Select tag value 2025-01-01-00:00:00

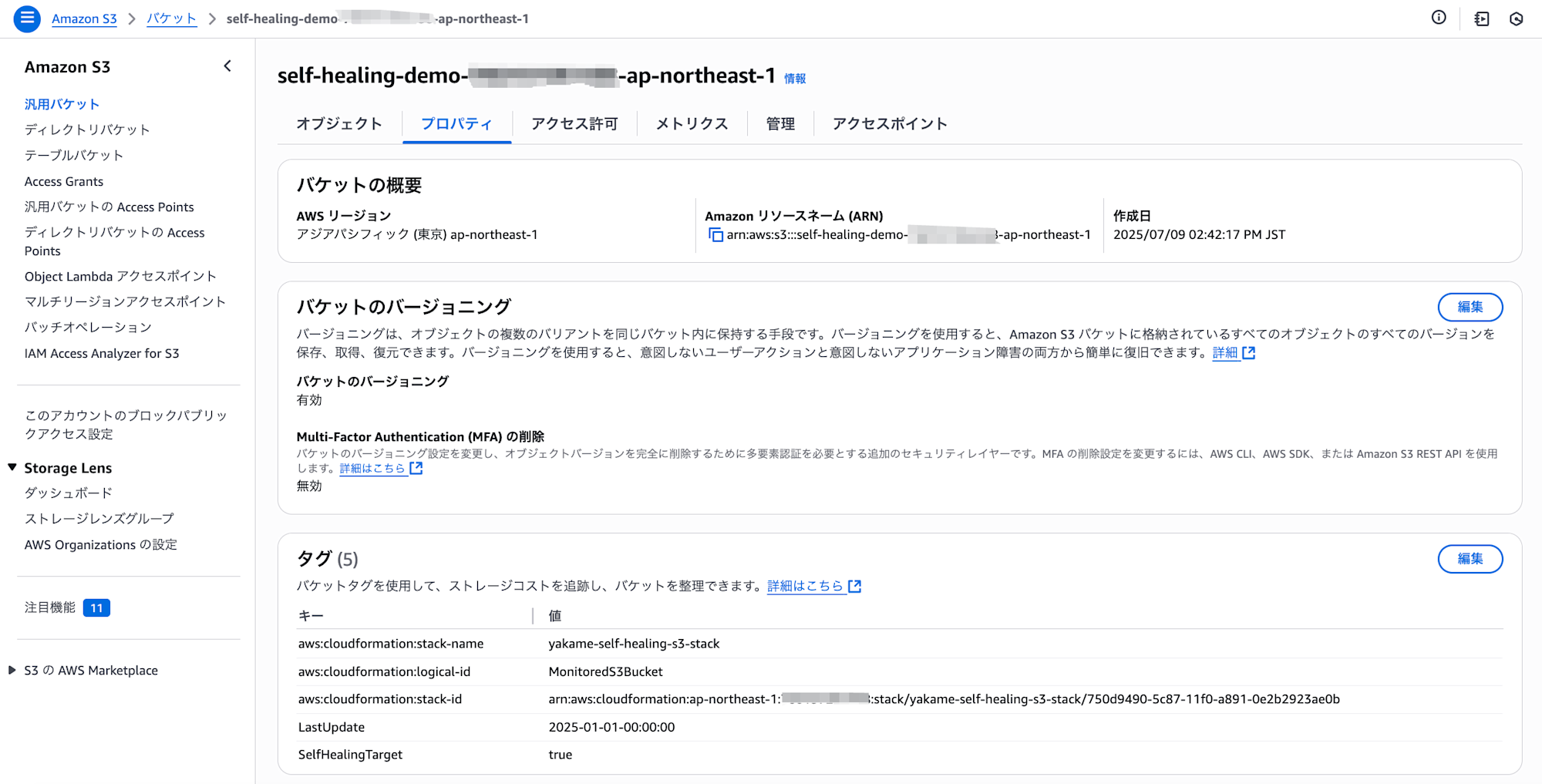point(611,727)
